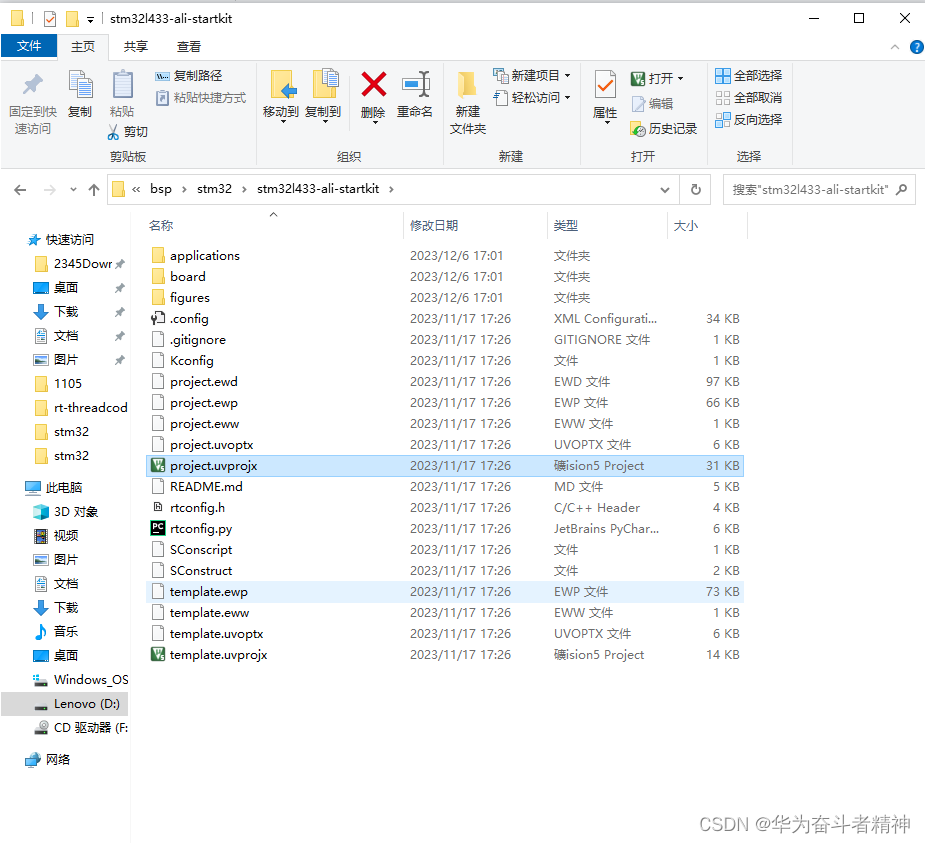Invert selection with 反向选择
The height and width of the screenshot is (843, 925).
click(751, 119)
